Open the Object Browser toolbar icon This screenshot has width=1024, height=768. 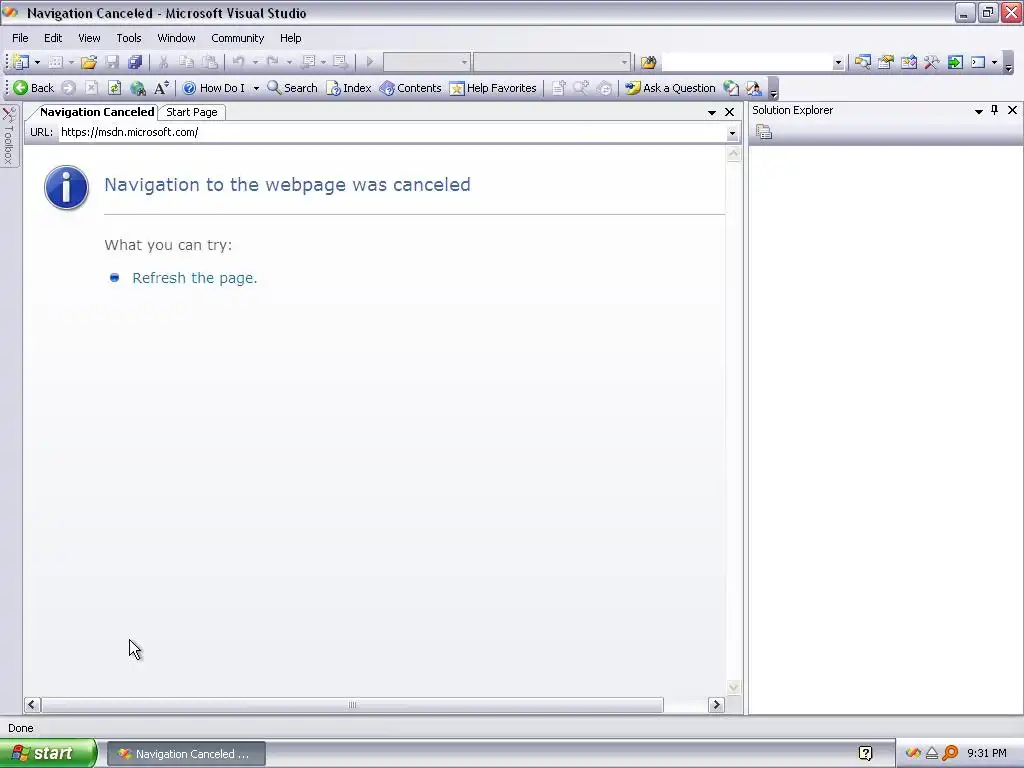908,62
